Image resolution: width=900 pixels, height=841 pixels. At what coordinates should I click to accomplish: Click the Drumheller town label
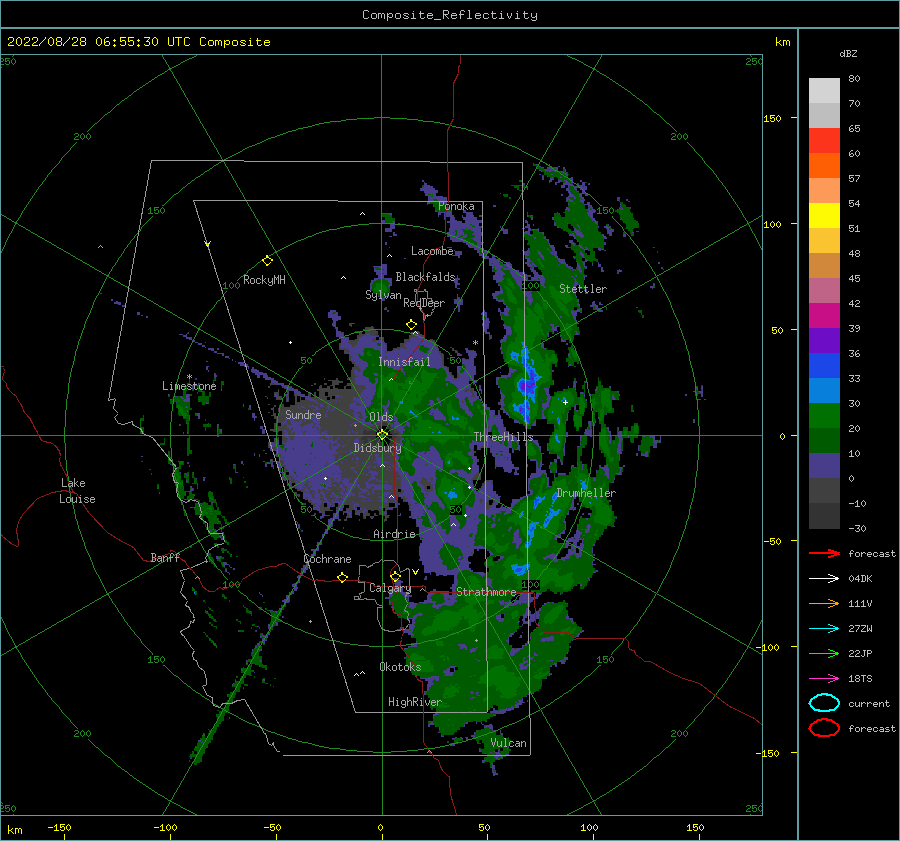[x=586, y=493]
